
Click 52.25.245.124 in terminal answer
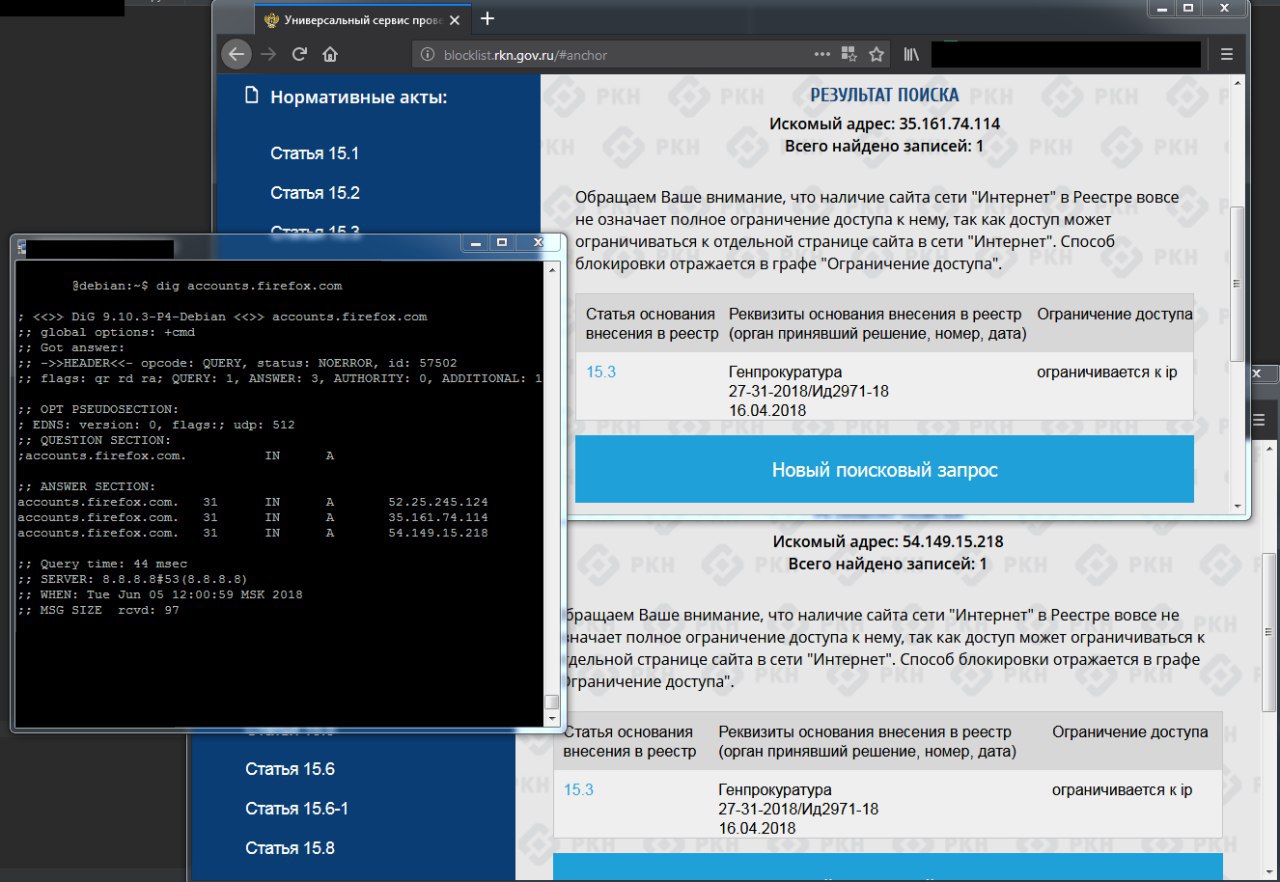pyautogui.click(x=438, y=502)
